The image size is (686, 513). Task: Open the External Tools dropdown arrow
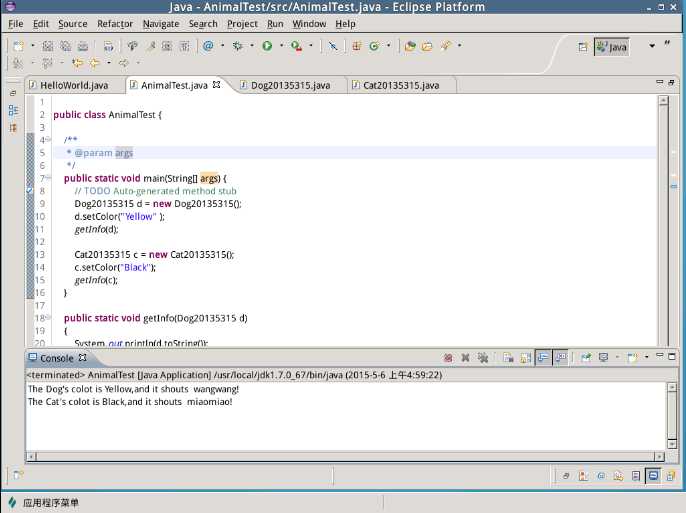311,45
